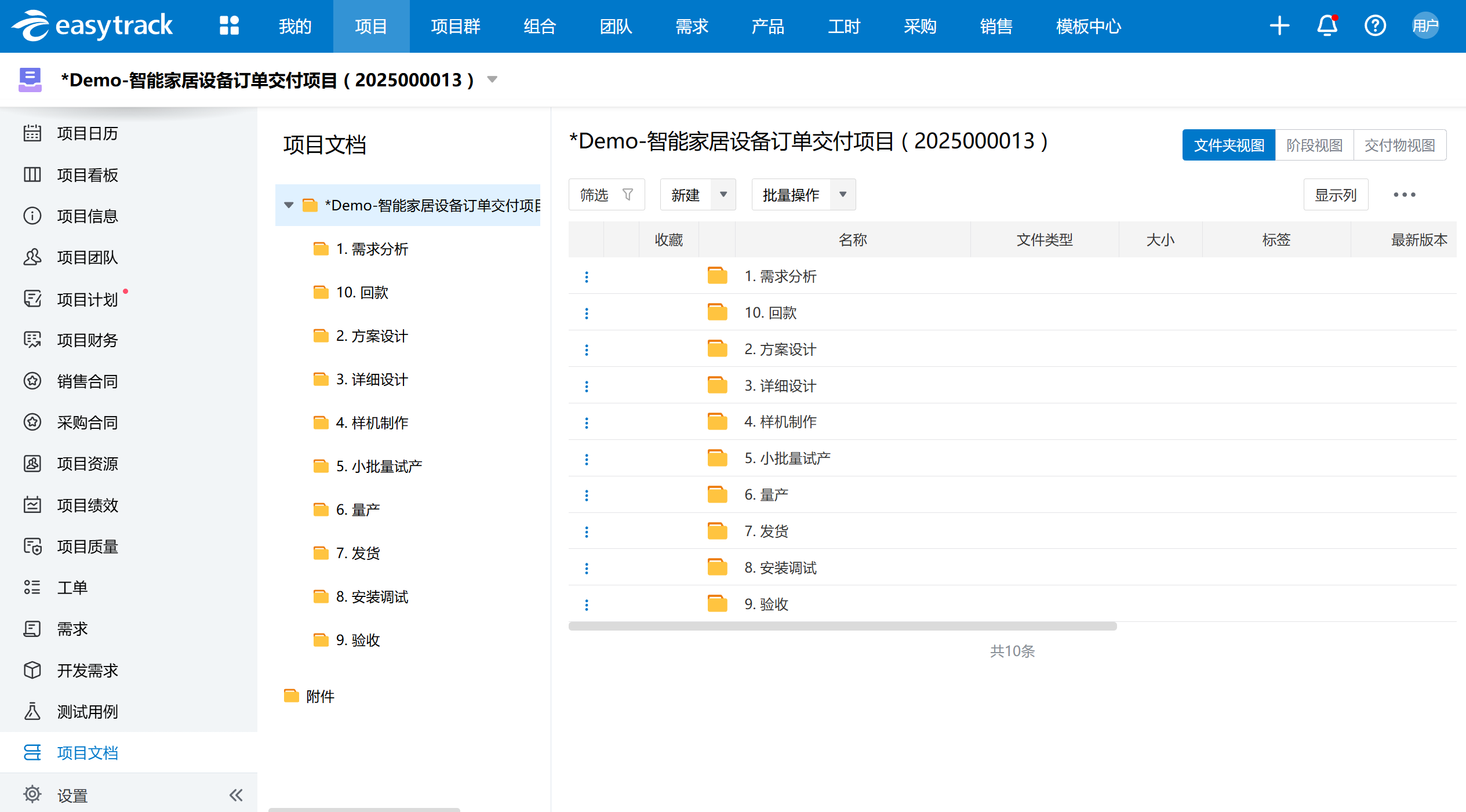1466x812 pixels.
Task: Click the table horizontal scrollbar
Action: click(x=842, y=626)
